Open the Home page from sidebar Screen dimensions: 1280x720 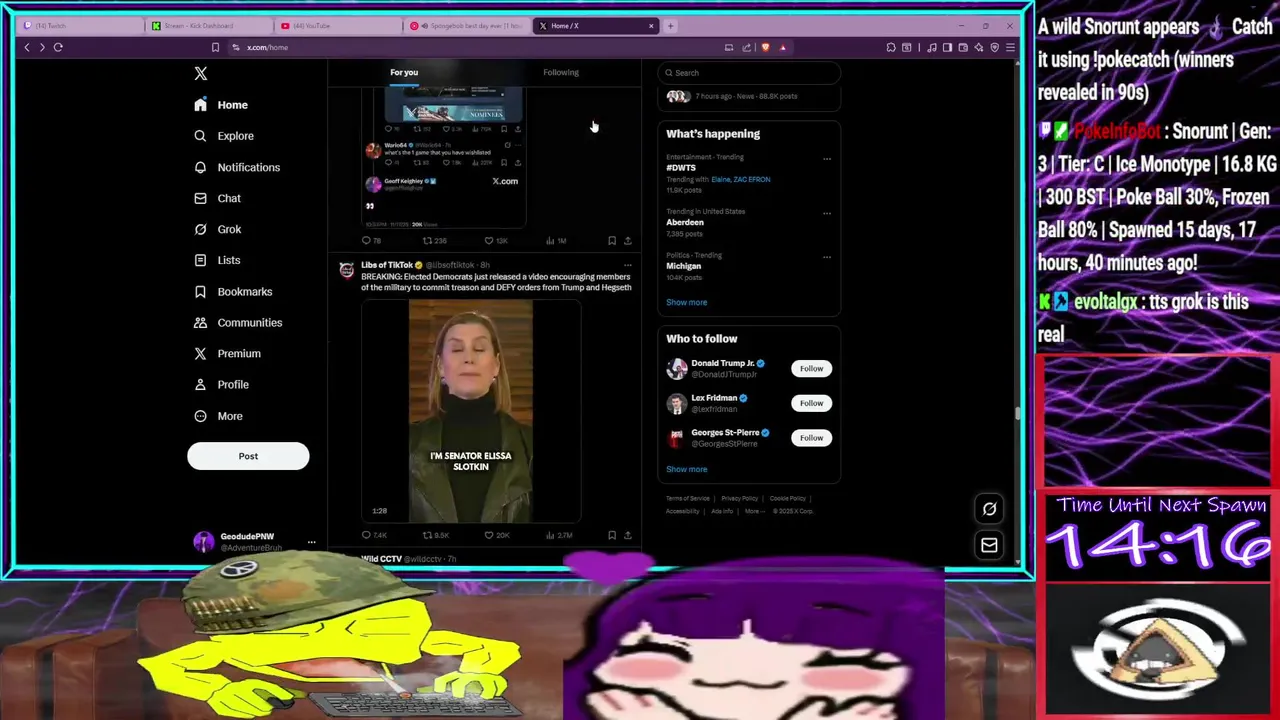[x=221, y=105]
